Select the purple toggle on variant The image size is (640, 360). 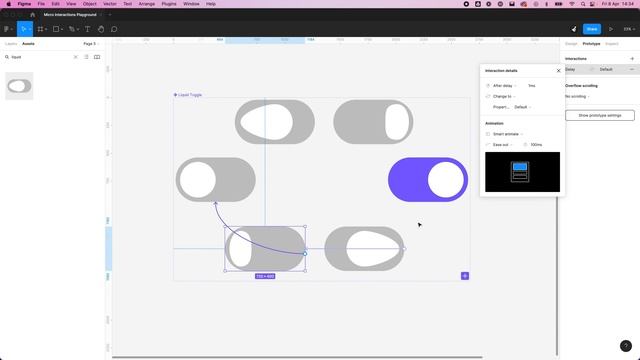click(428, 180)
